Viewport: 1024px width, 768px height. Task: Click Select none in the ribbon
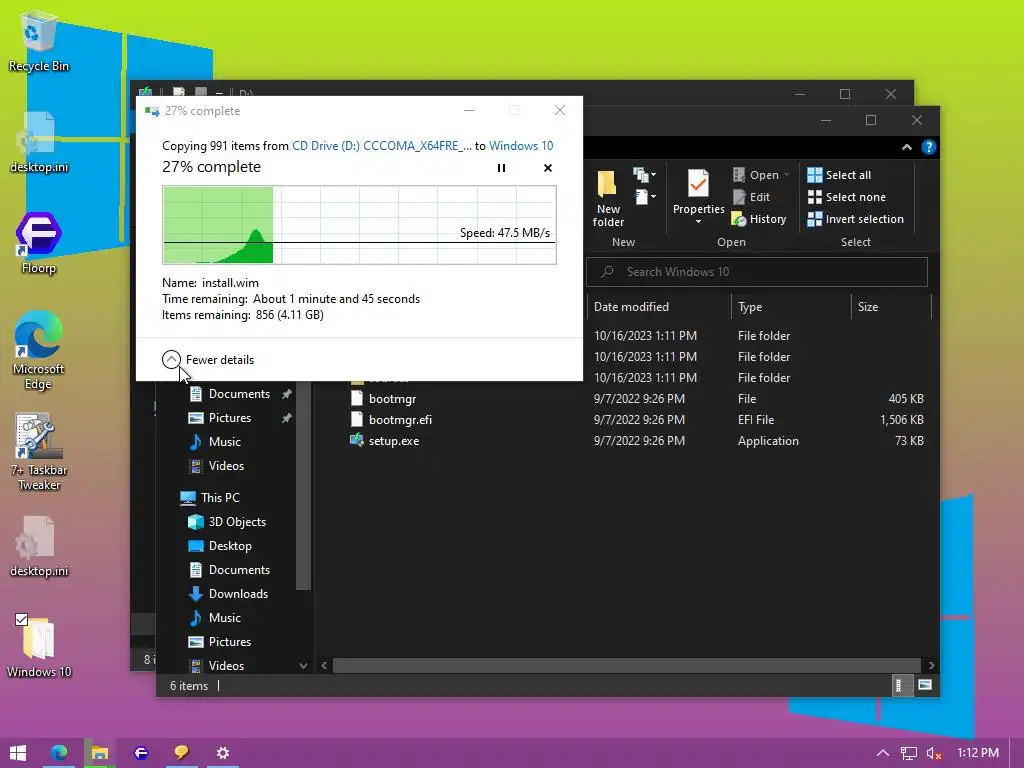click(847, 197)
